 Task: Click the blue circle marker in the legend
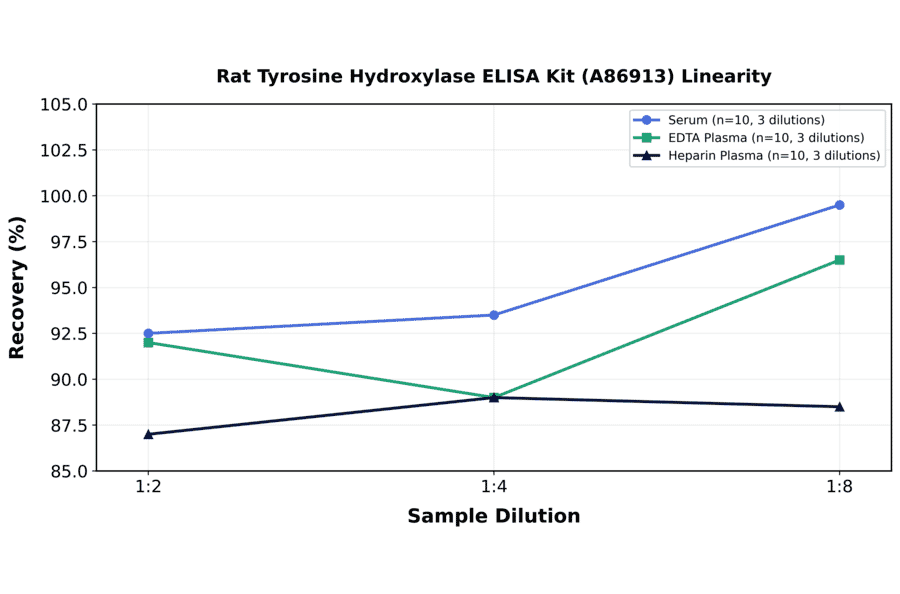646,120
